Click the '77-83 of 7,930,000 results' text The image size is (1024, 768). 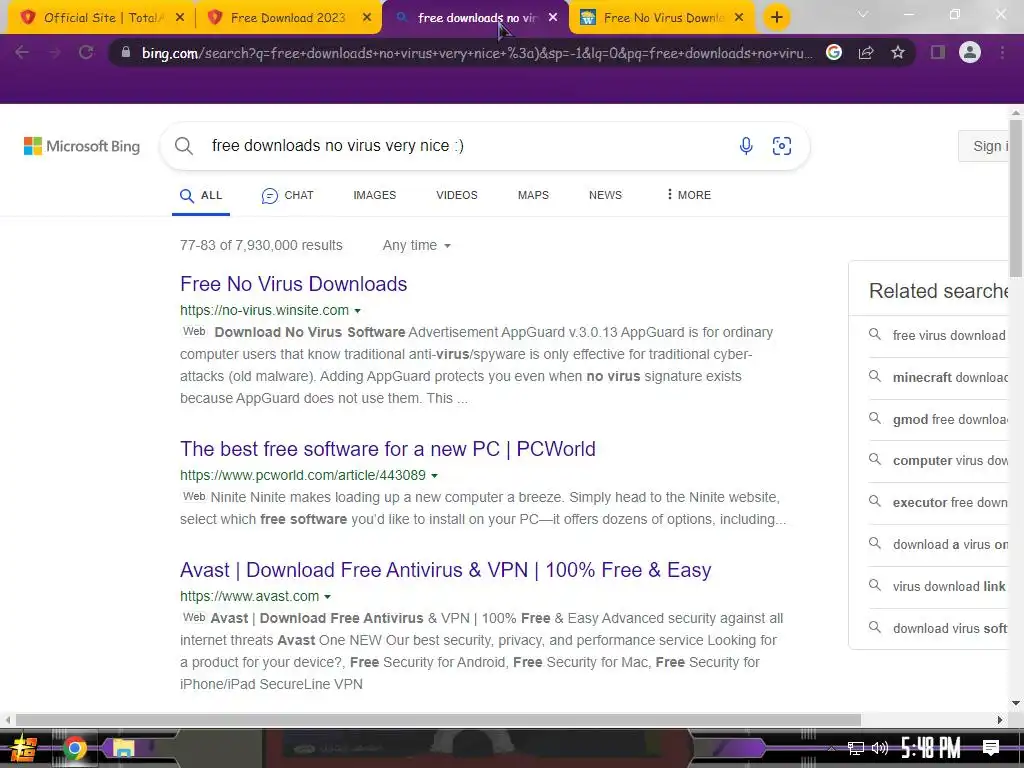coord(261,246)
